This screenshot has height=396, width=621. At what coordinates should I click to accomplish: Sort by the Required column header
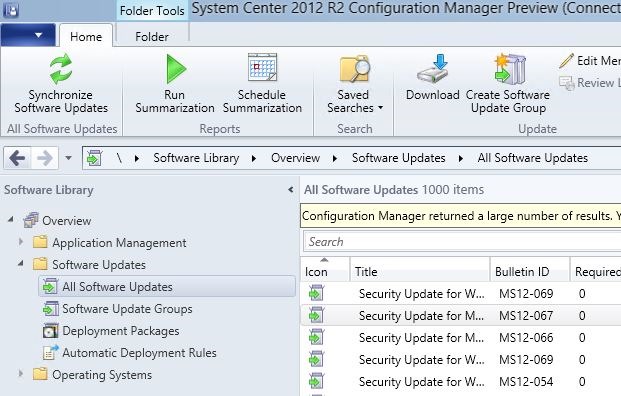click(596, 269)
